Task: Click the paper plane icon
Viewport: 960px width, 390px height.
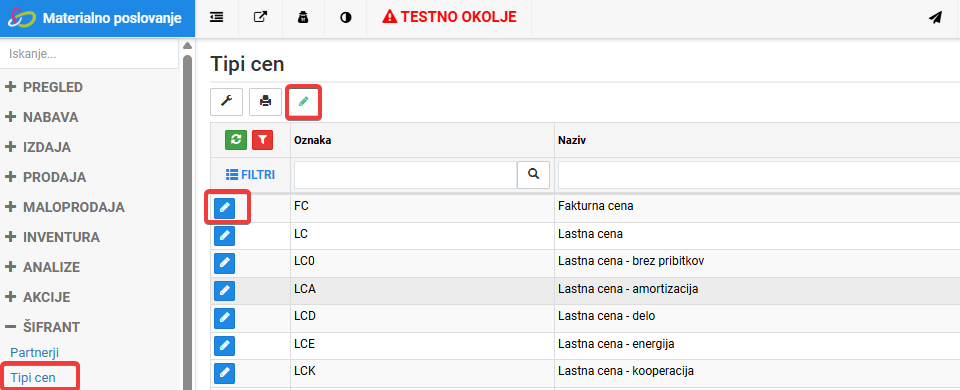Action: pos(934,18)
